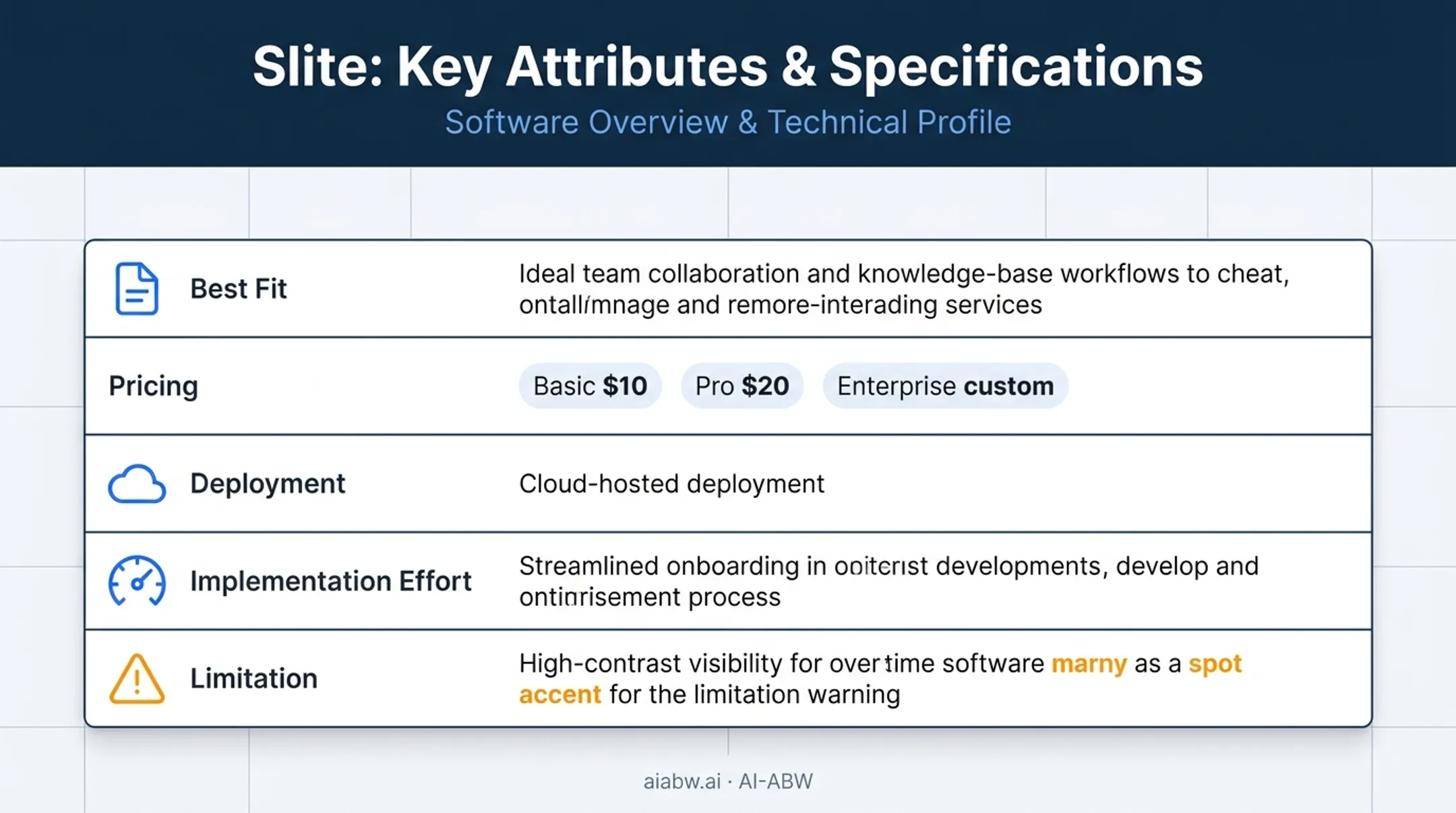Screen dimensions: 1456x813
Task: Click the 'aiabw.ai · AI-ABW' footer text
Action: point(728,781)
